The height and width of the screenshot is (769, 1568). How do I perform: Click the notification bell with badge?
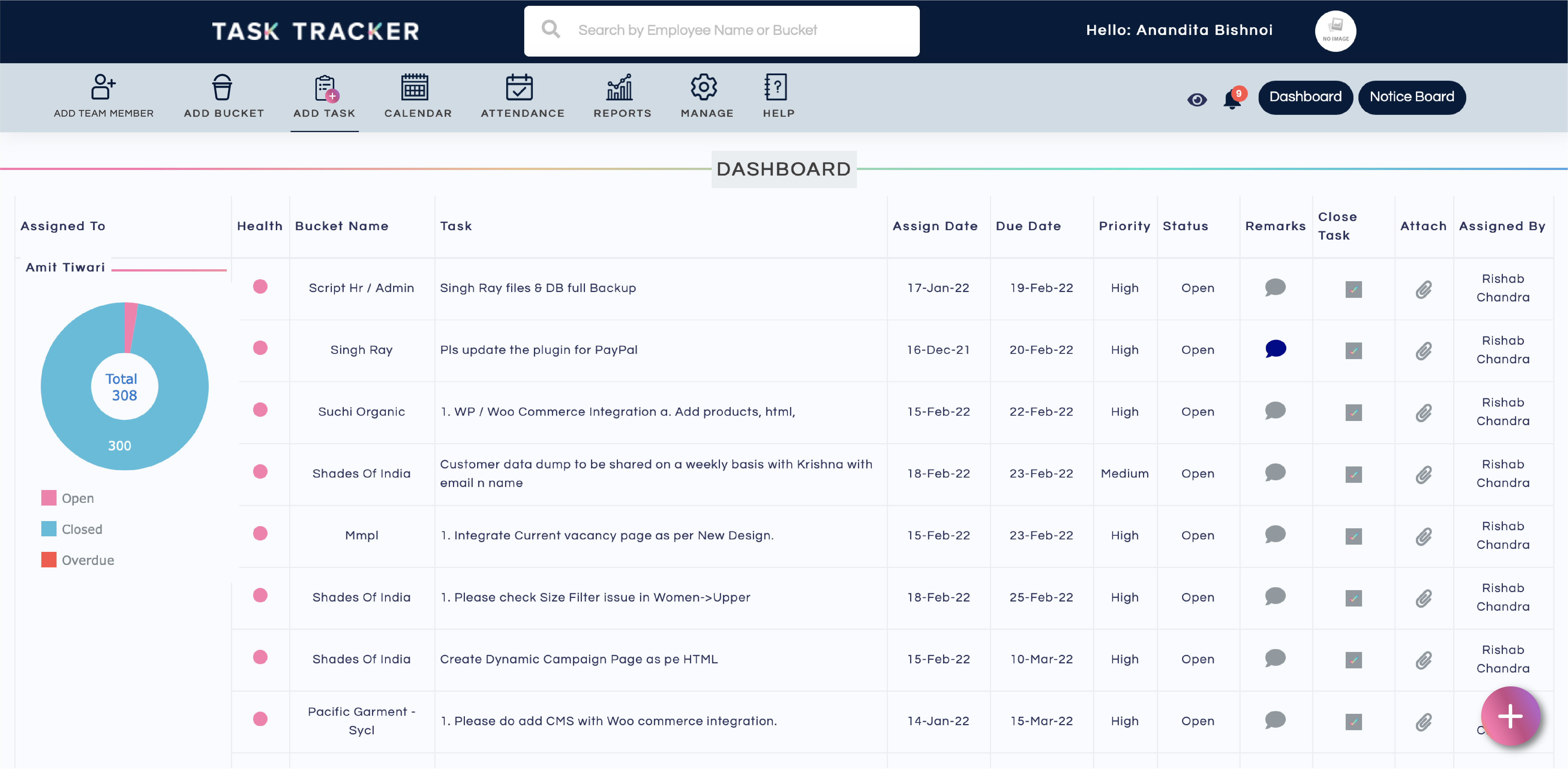(1233, 99)
